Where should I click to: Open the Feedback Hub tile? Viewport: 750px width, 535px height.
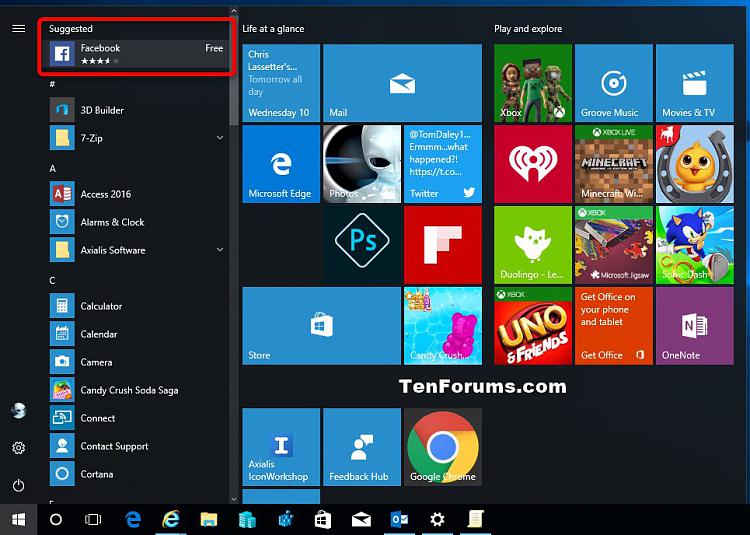pyautogui.click(x=361, y=446)
